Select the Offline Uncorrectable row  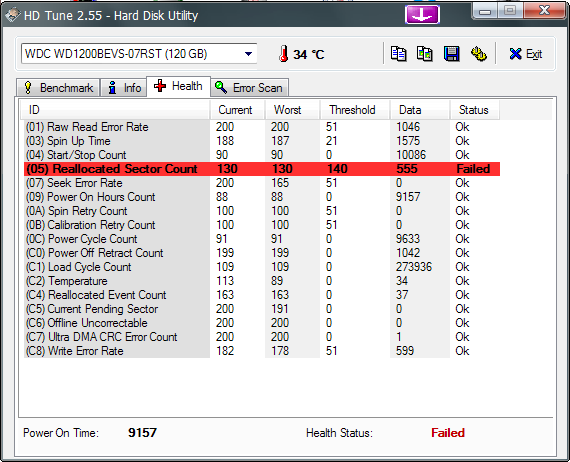pos(262,323)
